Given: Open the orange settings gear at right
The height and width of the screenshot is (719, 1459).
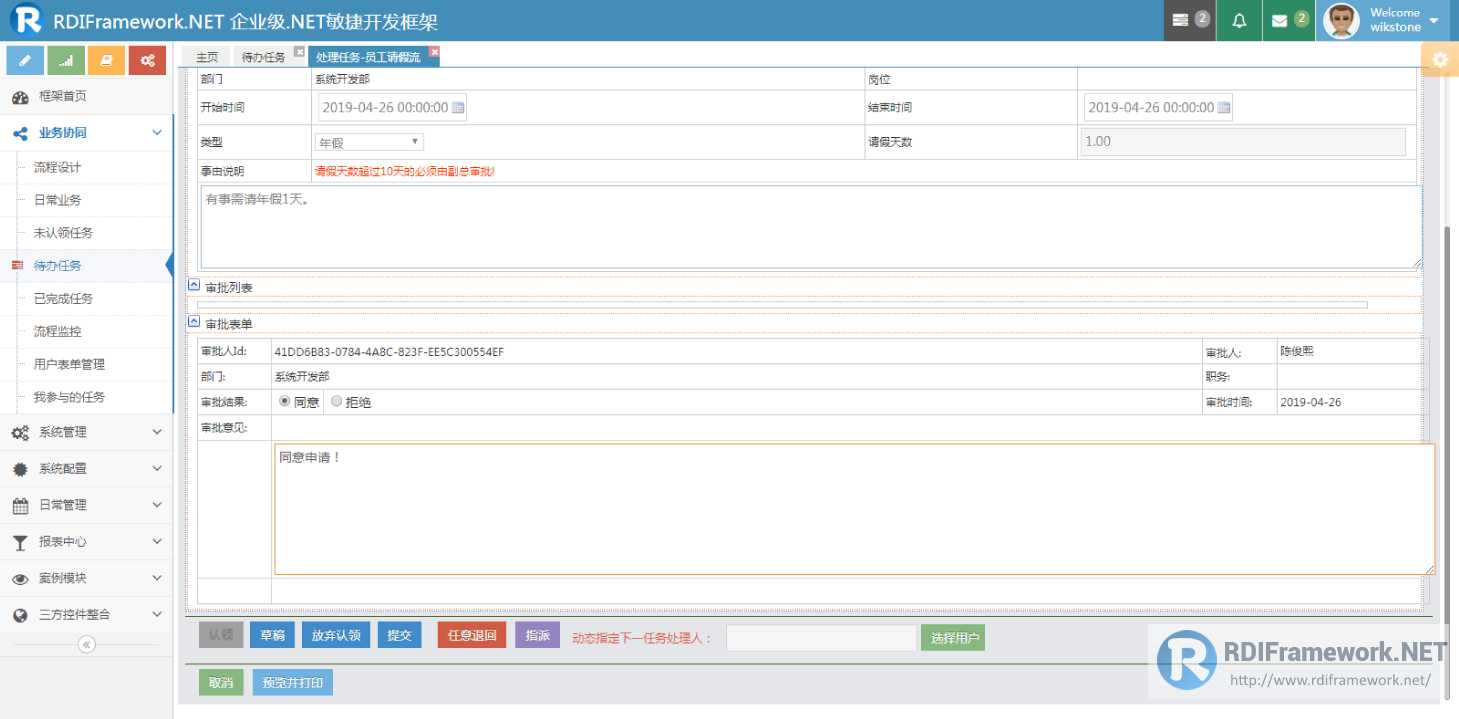Looking at the screenshot, I should point(1440,60).
